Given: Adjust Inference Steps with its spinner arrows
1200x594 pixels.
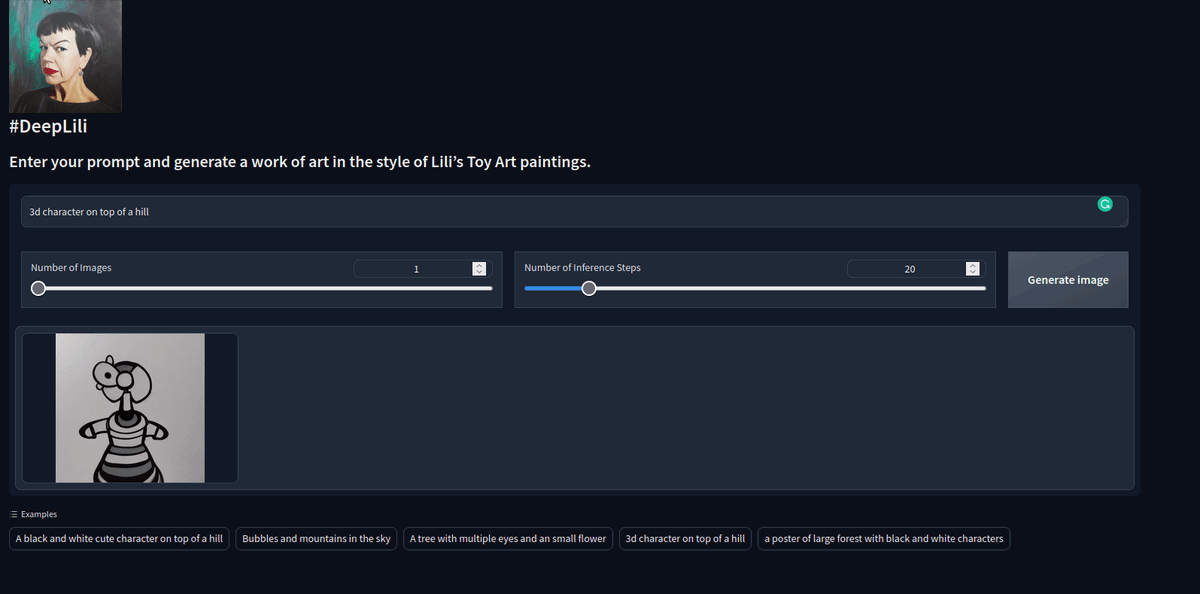Looking at the screenshot, I should [971, 269].
